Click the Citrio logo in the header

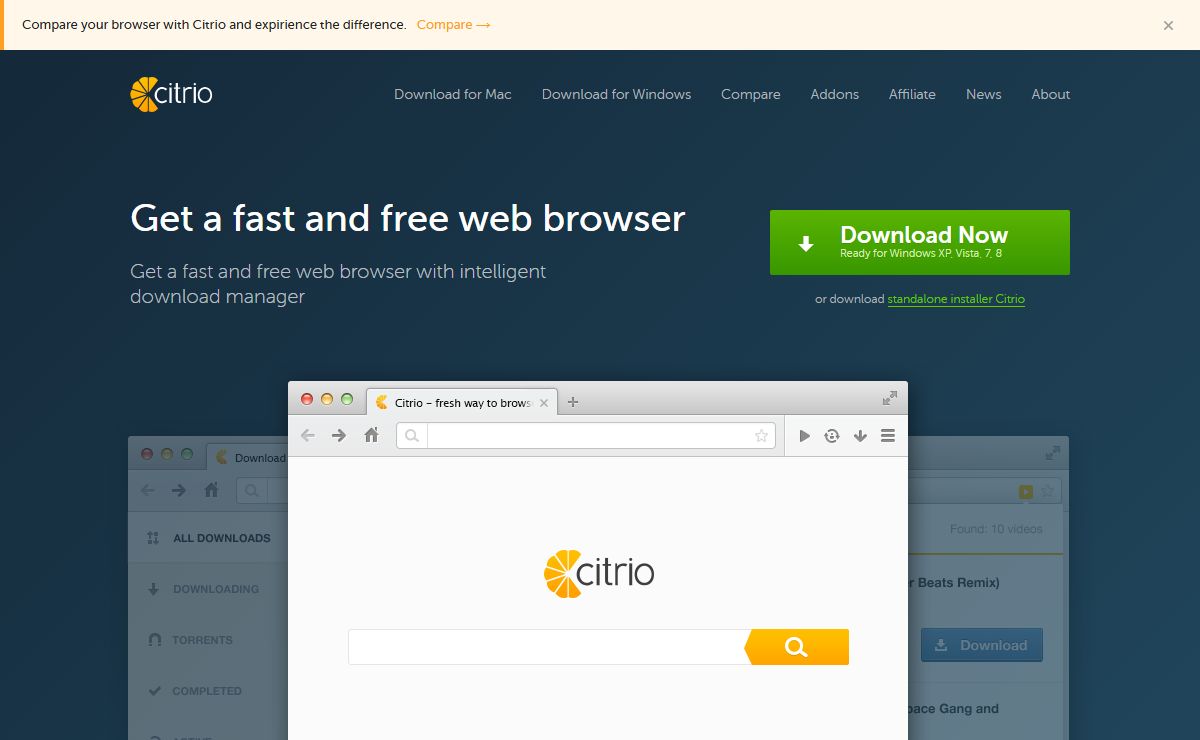pos(171,94)
